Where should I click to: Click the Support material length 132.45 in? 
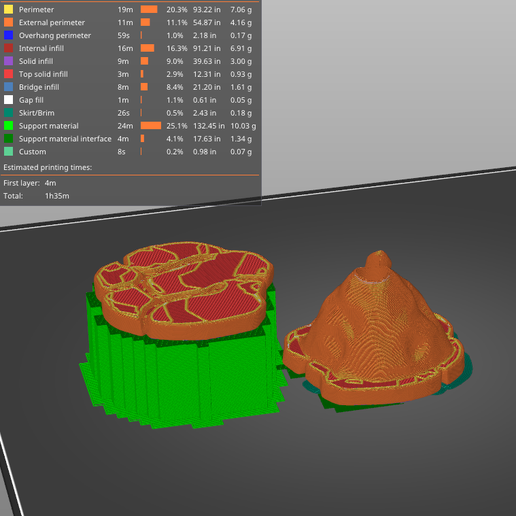click(209, 126)
